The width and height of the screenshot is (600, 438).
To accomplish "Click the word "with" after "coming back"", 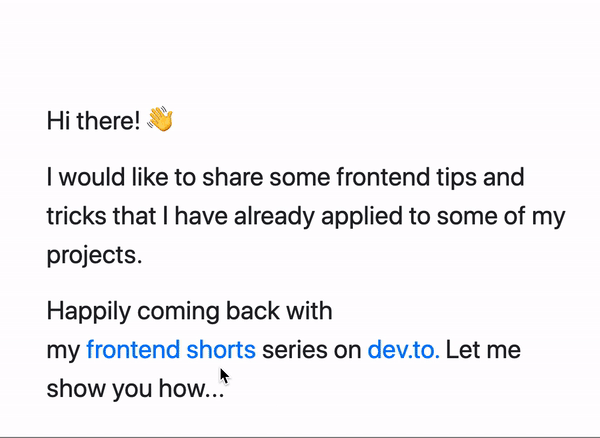I will pos(310,312).
